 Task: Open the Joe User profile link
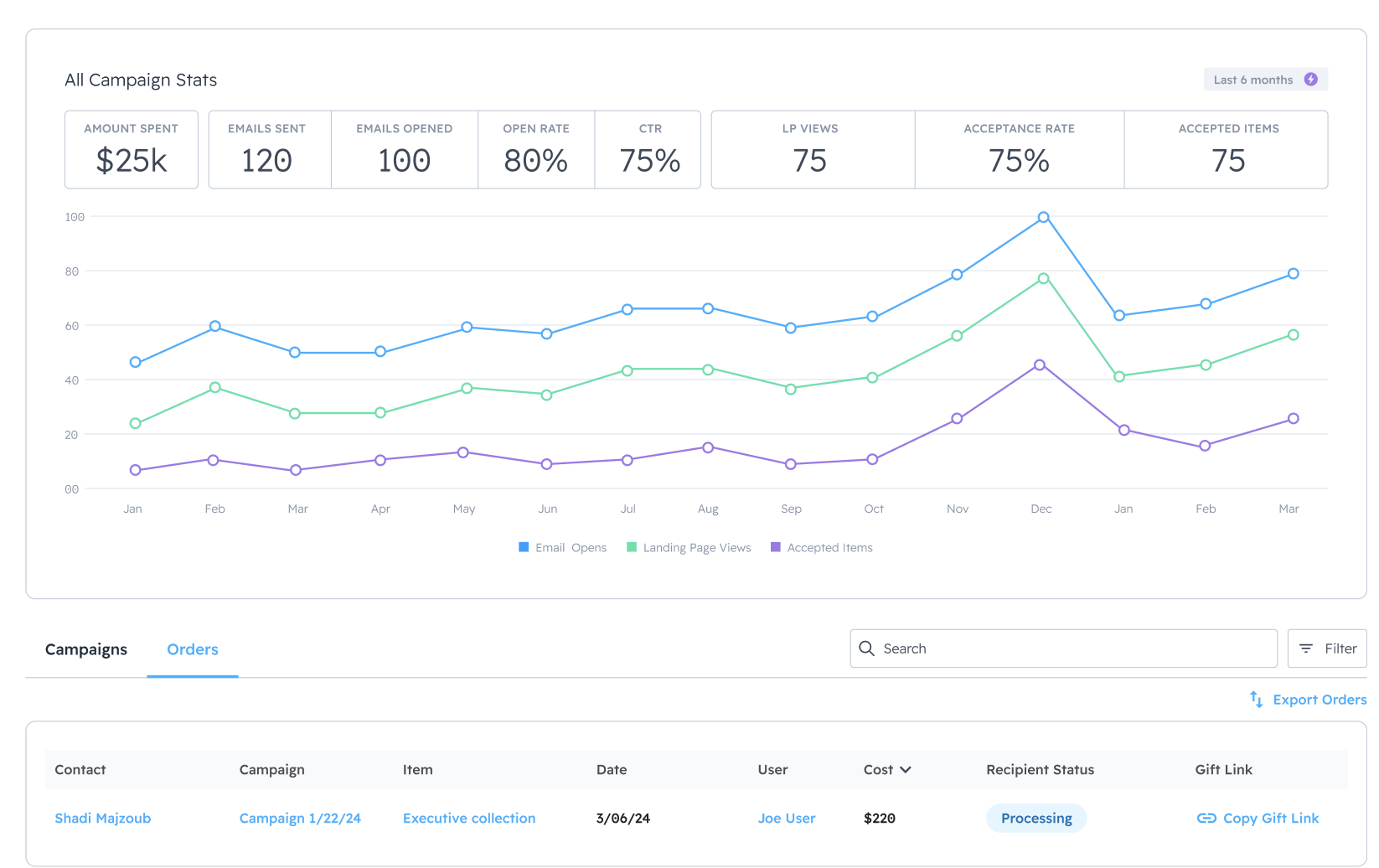click(x=786, y=819)
